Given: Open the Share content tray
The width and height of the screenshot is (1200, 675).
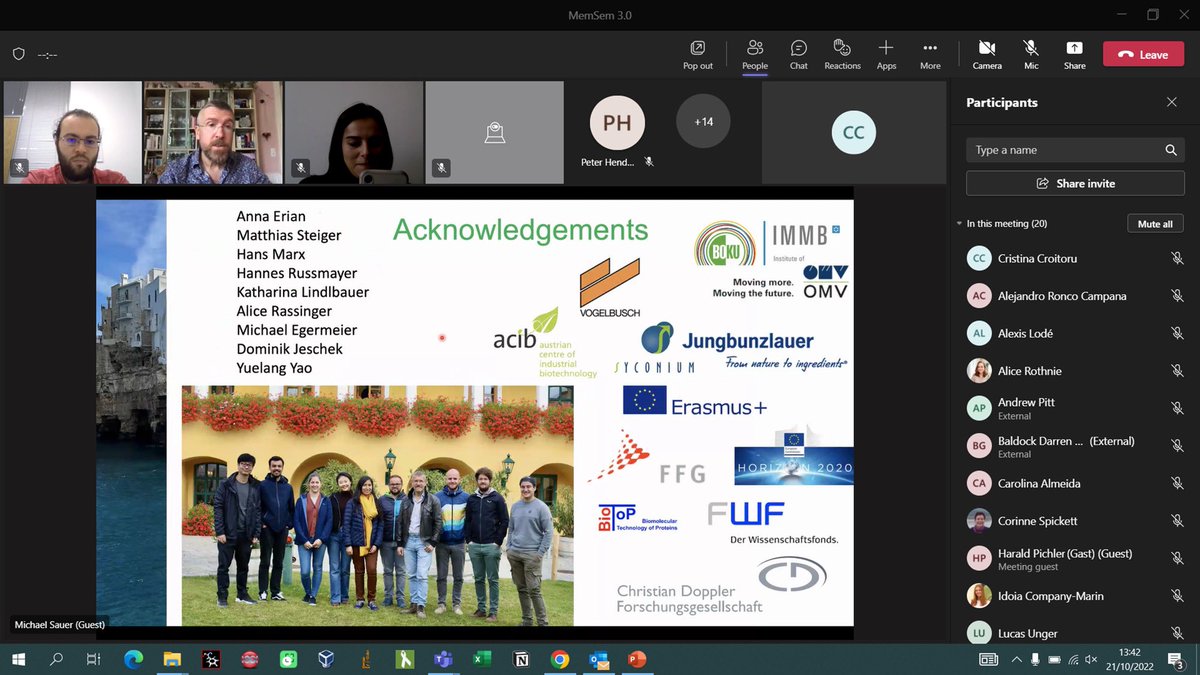Looking at the screenshot, I should coord(1074,55).
